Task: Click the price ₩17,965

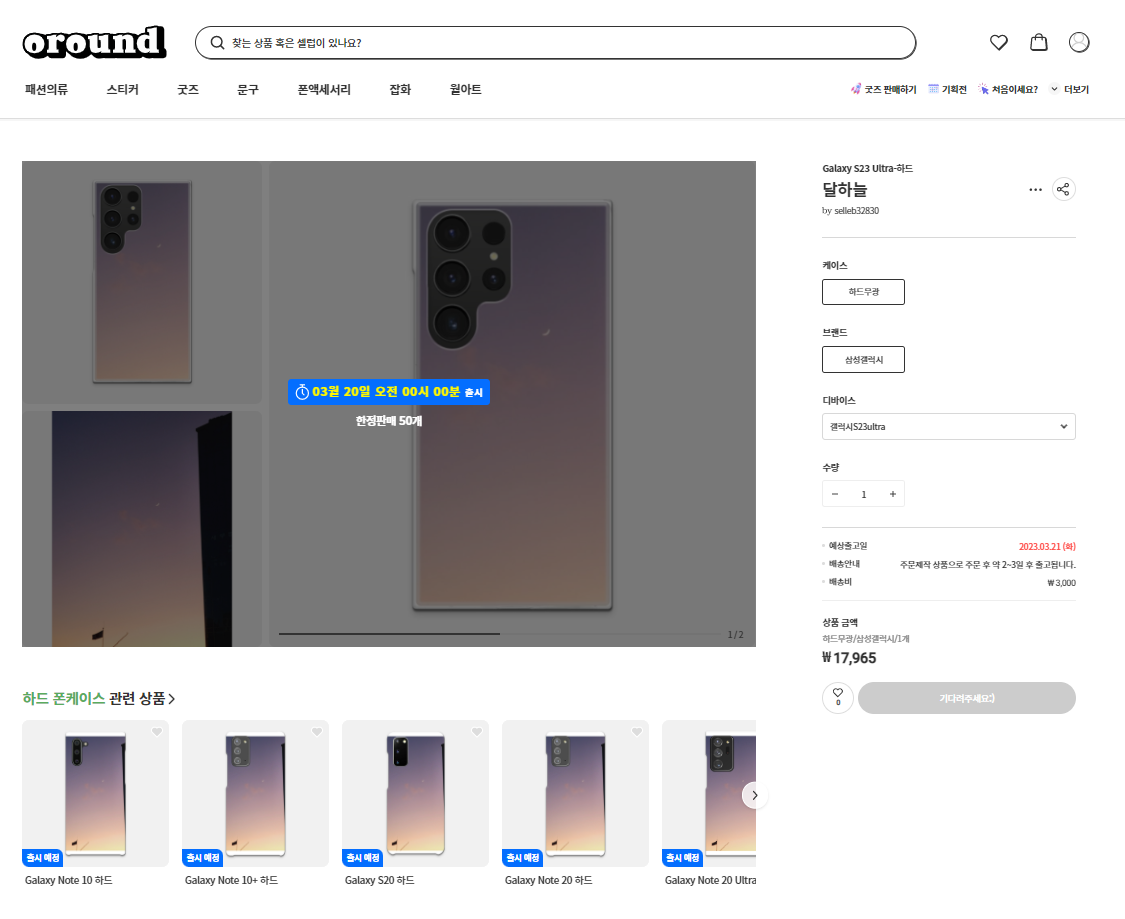Action: [849, 658]
